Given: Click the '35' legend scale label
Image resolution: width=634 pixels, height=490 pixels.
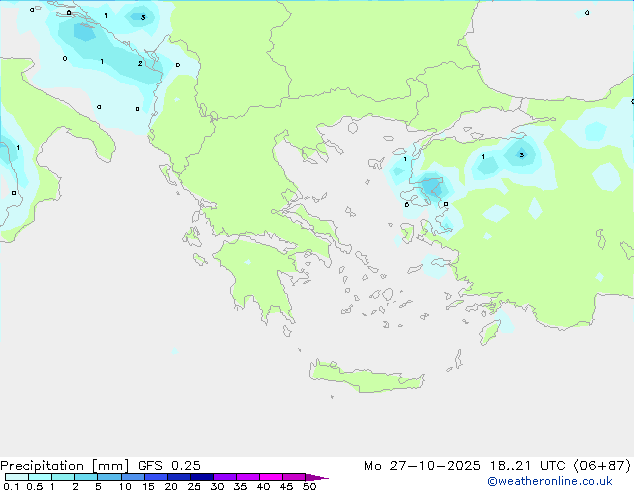Looking at the screenshot, I should (x=240, y=486).
